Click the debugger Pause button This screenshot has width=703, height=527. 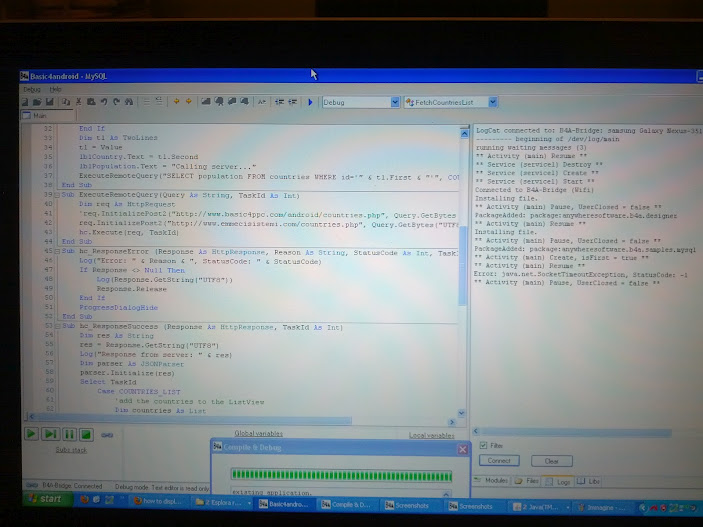click(69, 434)
